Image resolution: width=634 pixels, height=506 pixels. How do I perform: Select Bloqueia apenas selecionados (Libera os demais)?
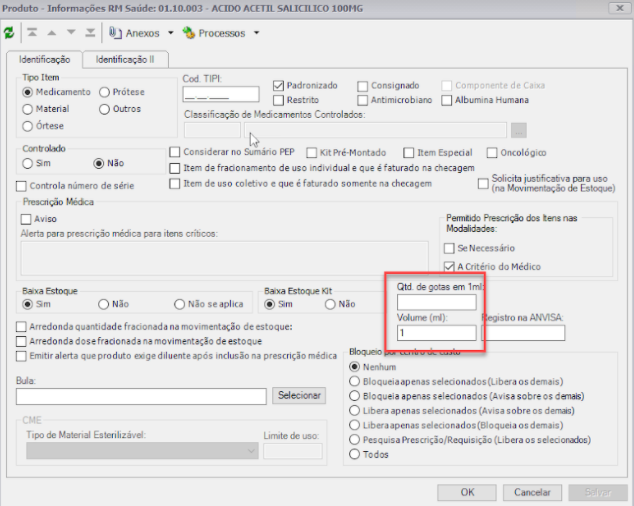(x=354, y=381)
